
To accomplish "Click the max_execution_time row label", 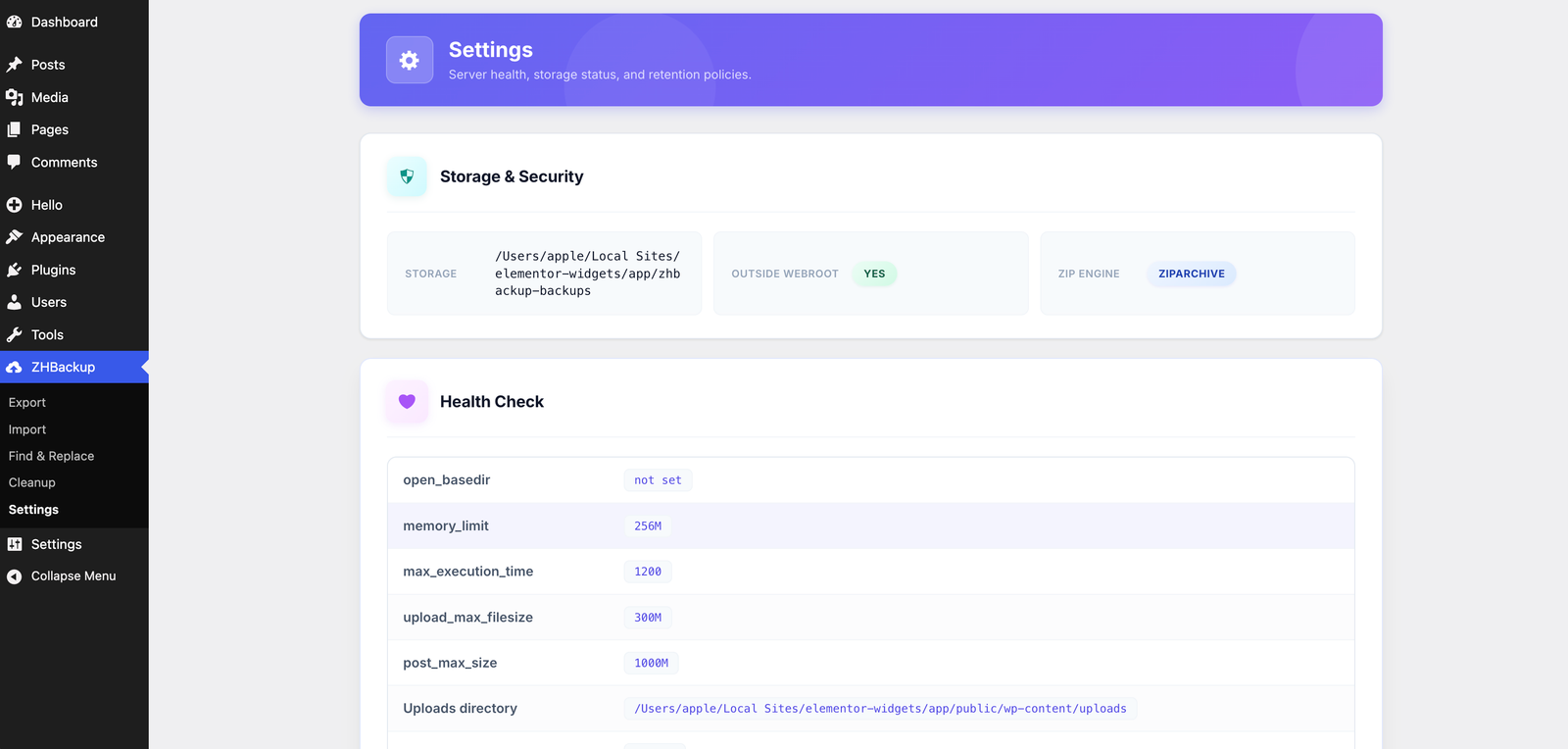I will tap(468, 572).
